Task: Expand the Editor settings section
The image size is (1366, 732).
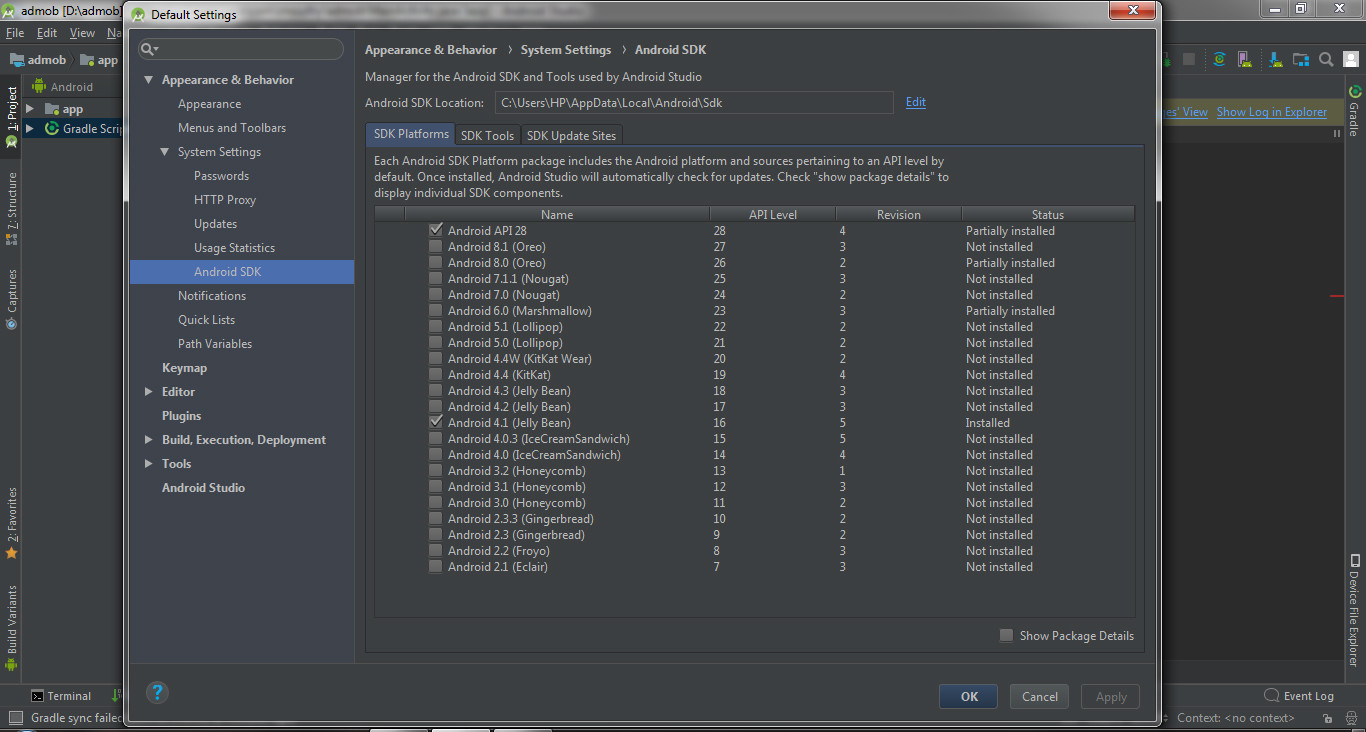Action: tap(149, 392)
